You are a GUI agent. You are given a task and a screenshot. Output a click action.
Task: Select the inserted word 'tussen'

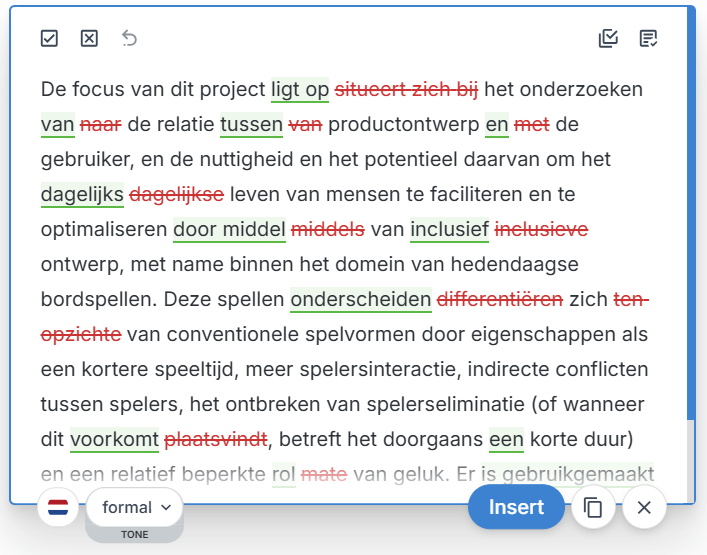pyautogui.click(x=251, y=125)
